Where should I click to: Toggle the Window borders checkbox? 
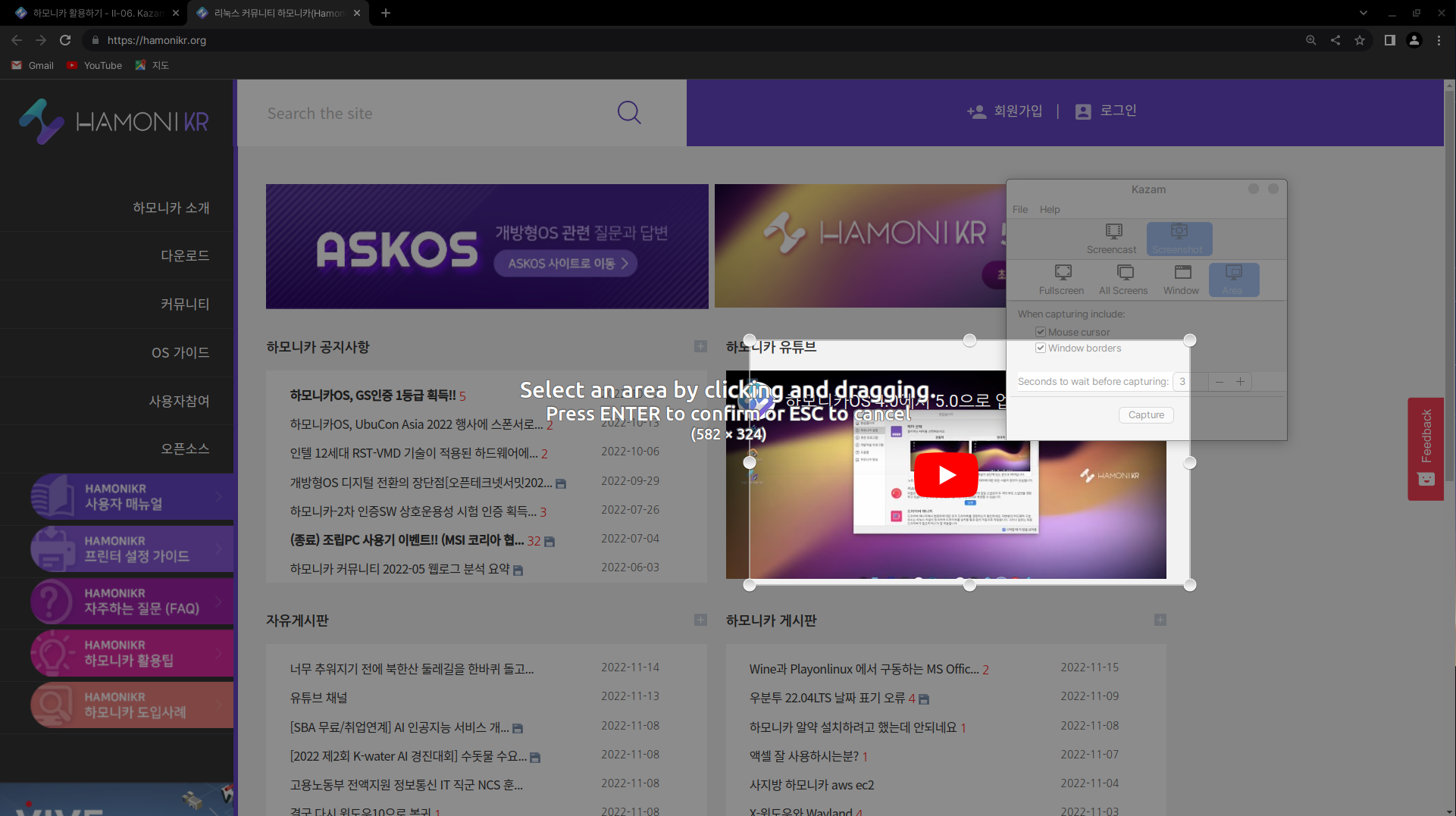tap(1041, 348)
